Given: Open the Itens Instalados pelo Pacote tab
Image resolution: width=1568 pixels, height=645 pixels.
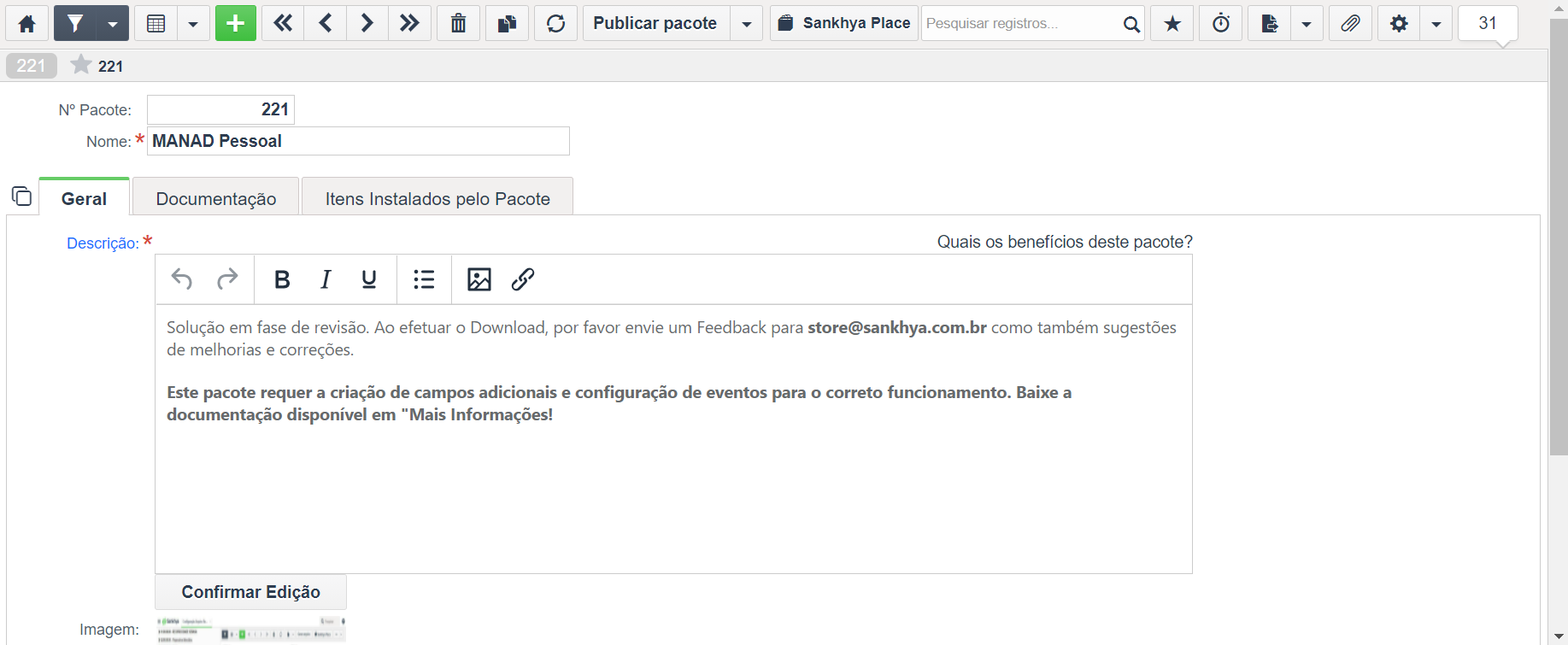Looking at the screenshot, I should coord(438,198).
